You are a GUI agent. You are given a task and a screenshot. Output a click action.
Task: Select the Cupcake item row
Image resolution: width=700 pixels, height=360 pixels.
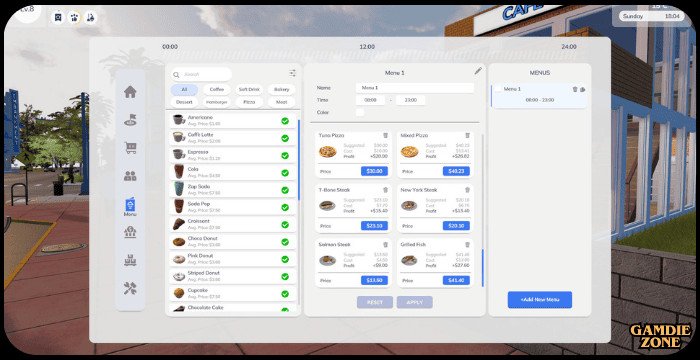point(233,293)
